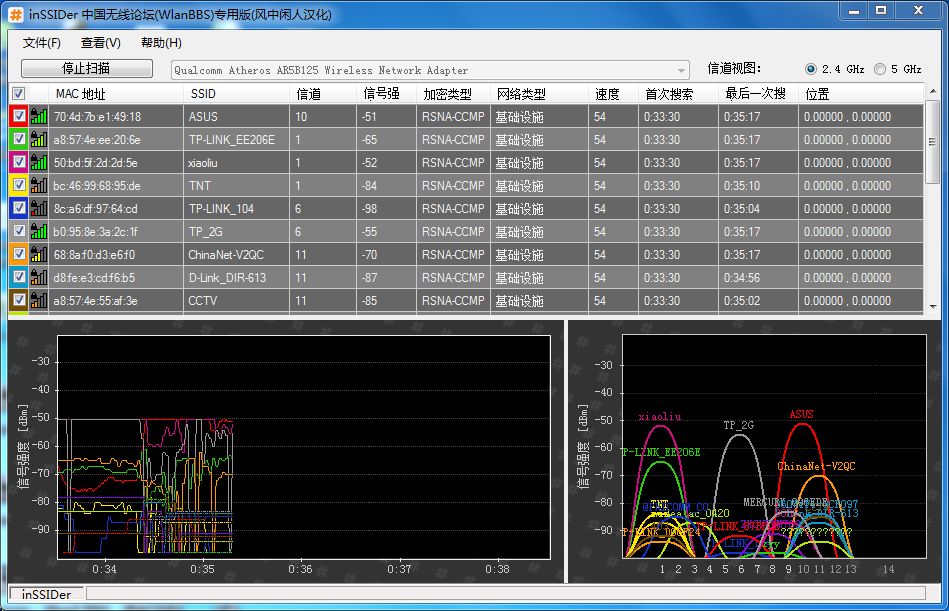Sort by the 信道 column header
This screenshot has width=949, height=611.
pos(323,94)
